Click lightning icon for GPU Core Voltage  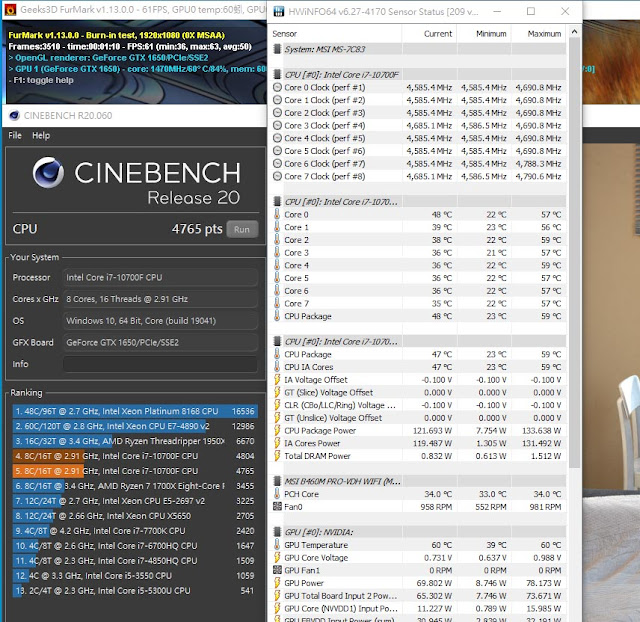click(x=277, y=558)
